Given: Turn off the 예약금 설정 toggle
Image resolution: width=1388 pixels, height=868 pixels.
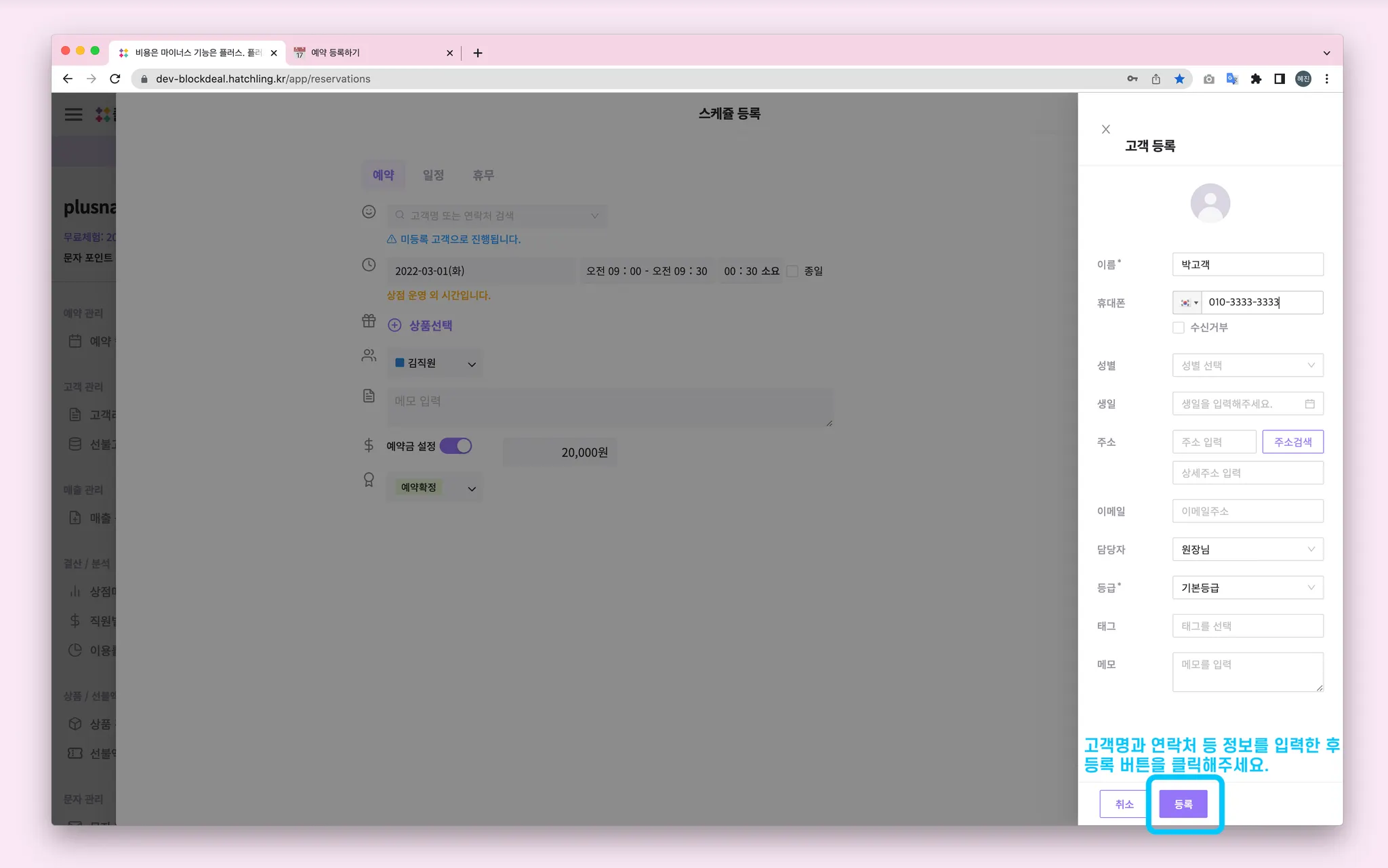Looking at the screenshot, I should pyautogui.click(x=455, y=446).
